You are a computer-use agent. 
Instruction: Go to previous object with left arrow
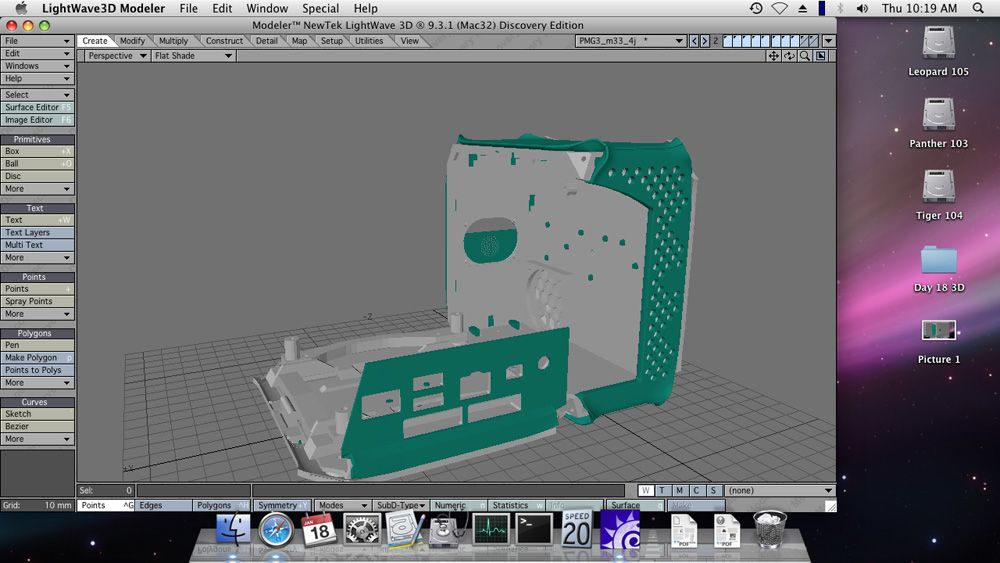(694, 41)
